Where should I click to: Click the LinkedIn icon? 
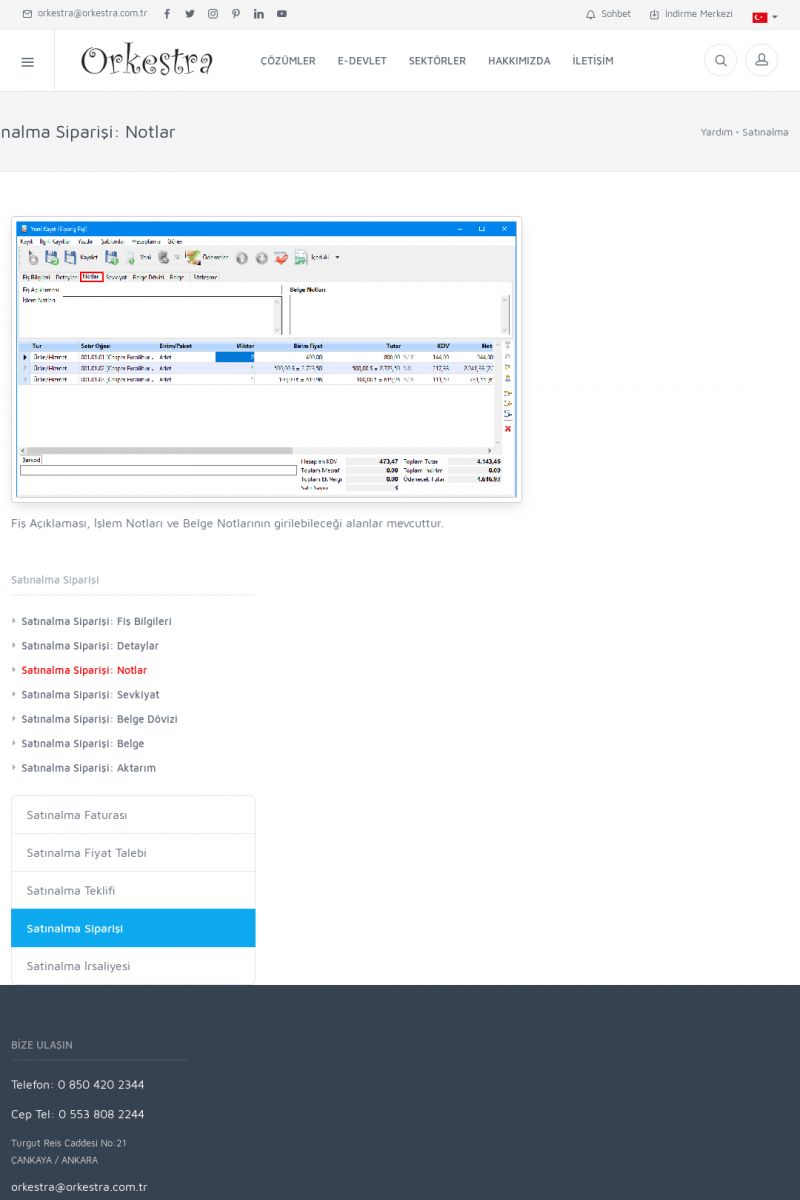[x=259, y=14]
